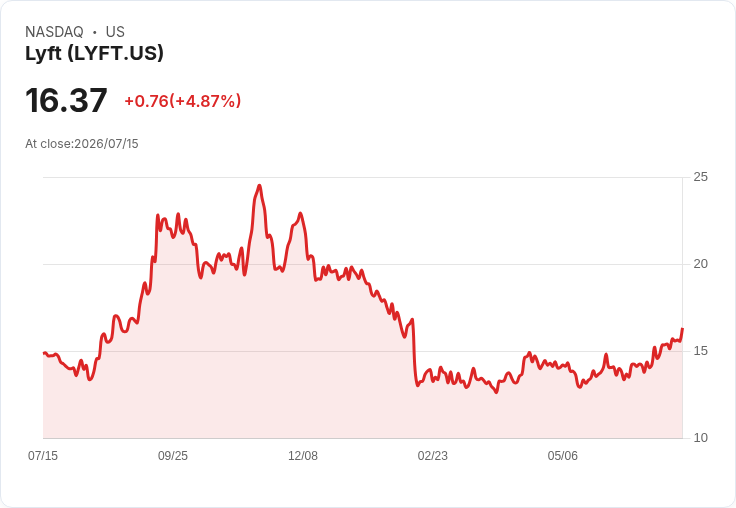
Task: Click the 20 price axis label
Action: (x=700, y=264)
